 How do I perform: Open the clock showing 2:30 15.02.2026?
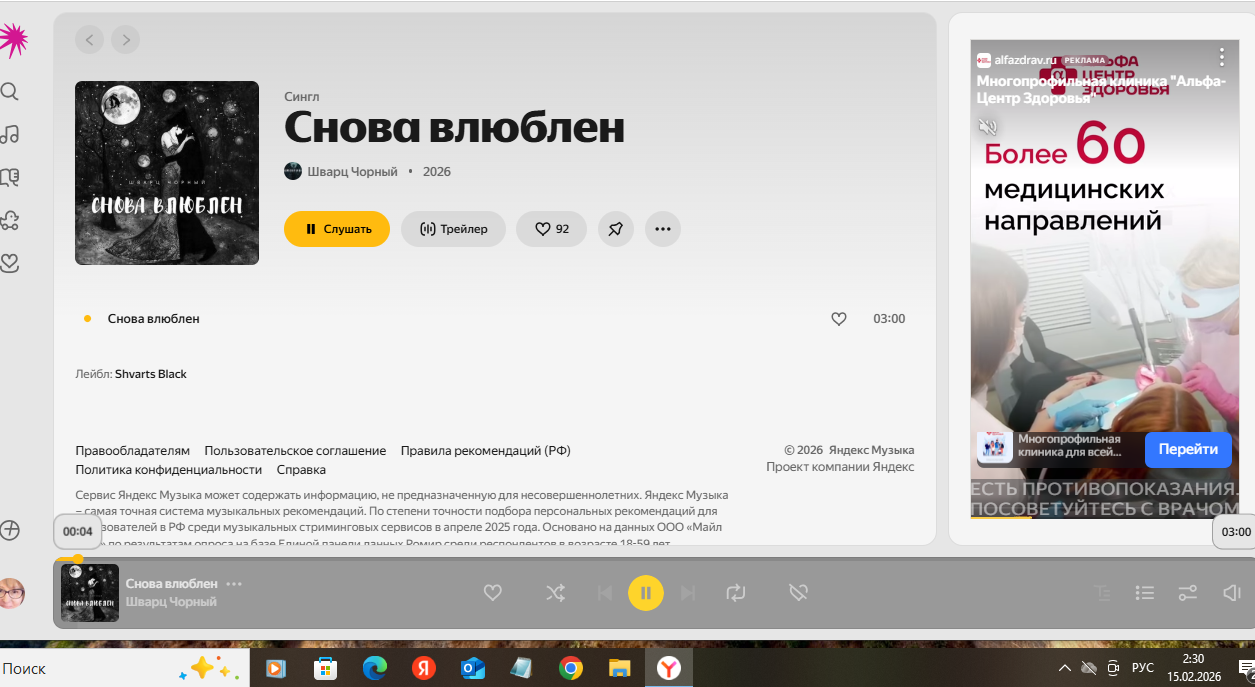click(x=1193, y=668)
